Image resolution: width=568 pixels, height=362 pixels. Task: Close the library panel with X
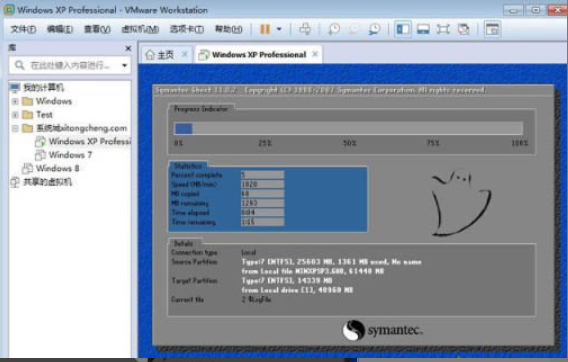(128, 48)
